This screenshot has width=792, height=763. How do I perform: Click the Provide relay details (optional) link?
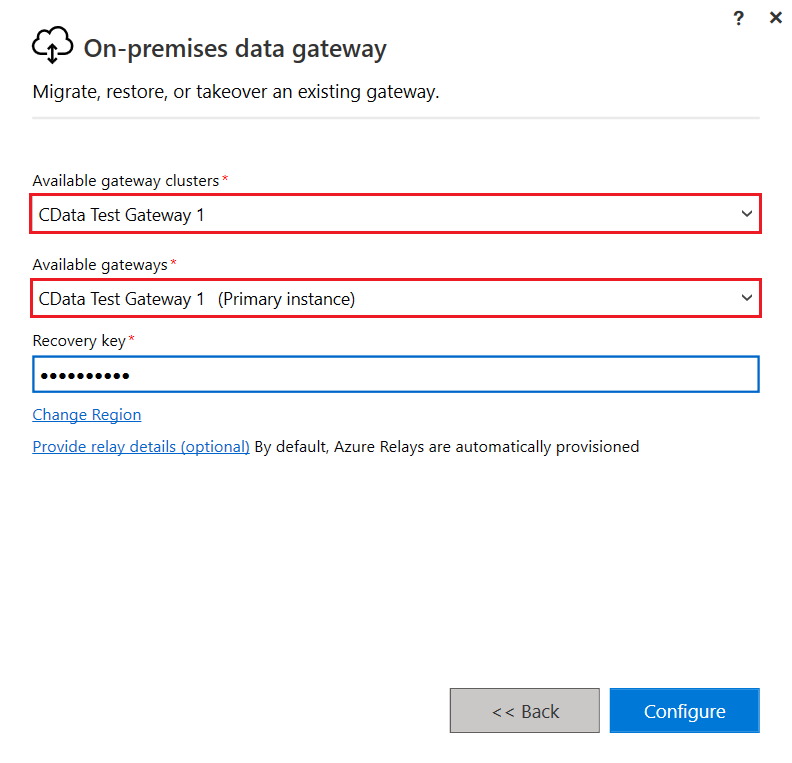pyautogui.click(x=141, y=447)
